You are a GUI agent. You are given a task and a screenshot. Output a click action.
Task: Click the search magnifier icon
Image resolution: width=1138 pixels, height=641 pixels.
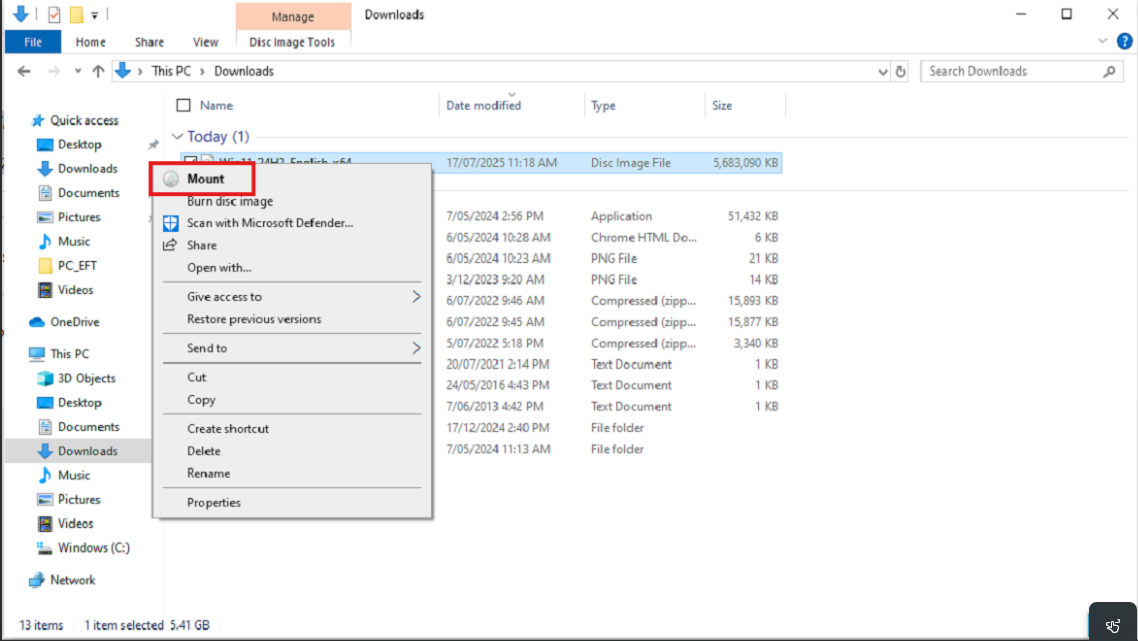tap(1109, 71)
